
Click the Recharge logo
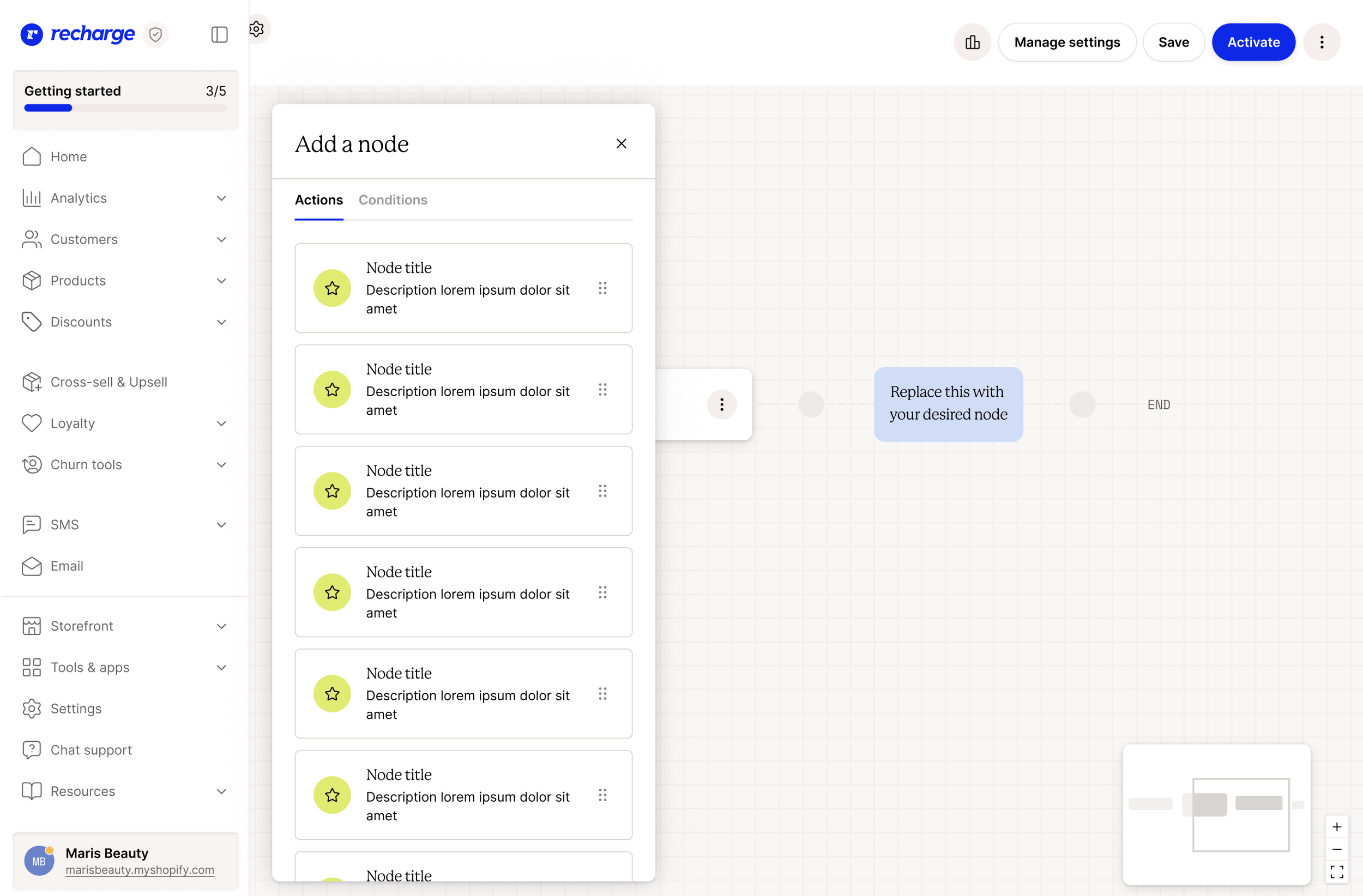[x=77, y=34]
